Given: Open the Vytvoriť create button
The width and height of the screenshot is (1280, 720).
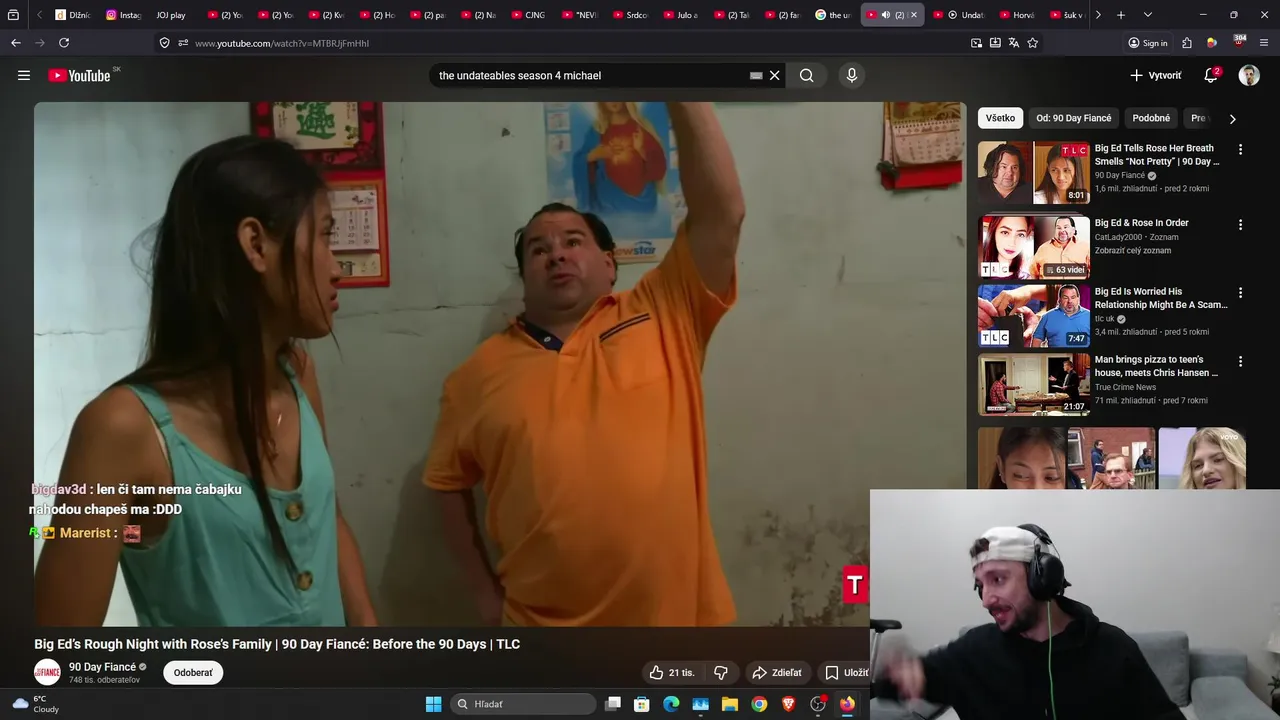Looking at the screenshot, I should click(x=1156, y=75).
